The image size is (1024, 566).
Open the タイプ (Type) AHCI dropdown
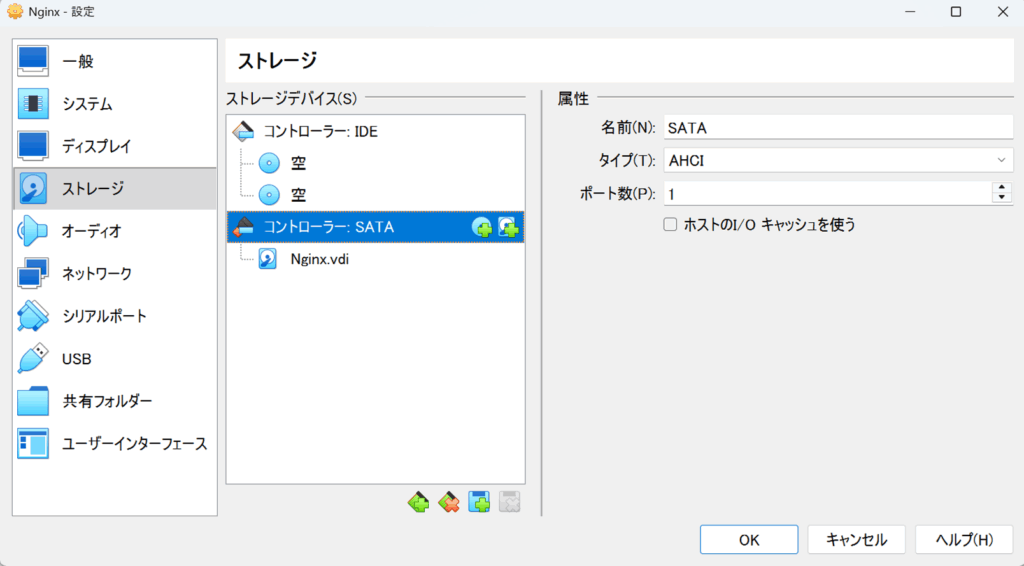838,160
